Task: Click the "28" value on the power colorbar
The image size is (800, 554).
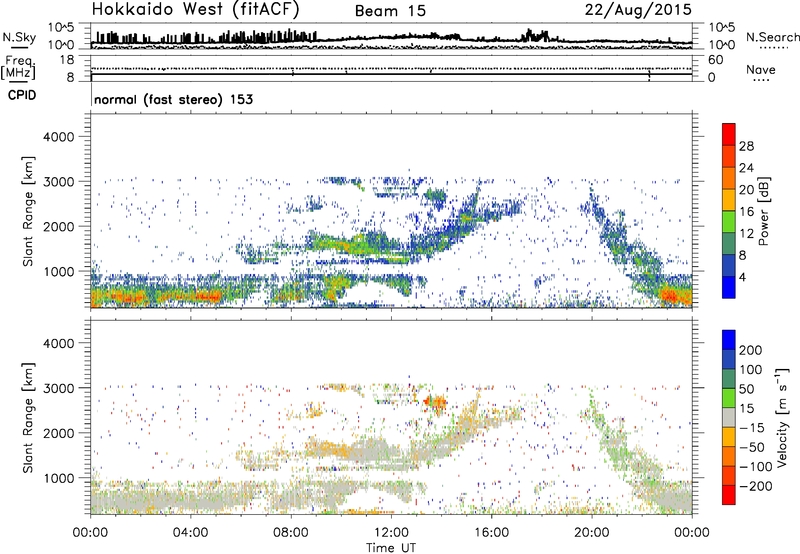Action: coord(746,146)
